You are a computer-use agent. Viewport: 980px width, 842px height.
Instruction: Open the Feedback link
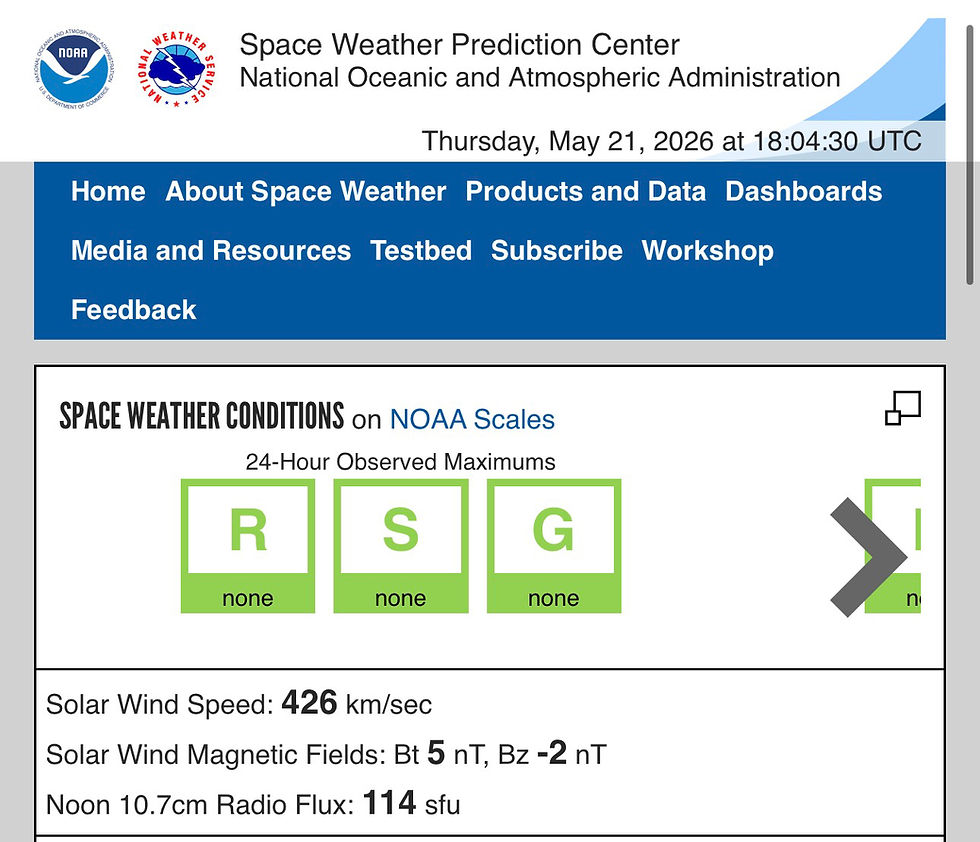pos(134,310)
